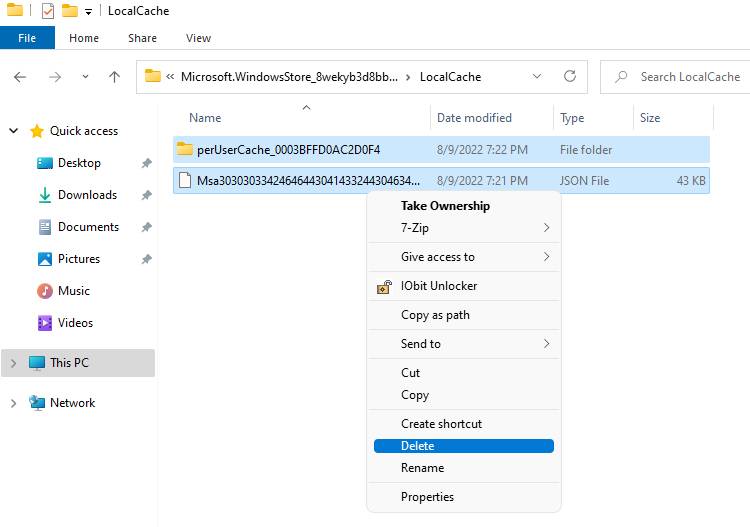Open Customize Quick Access Toolbar dropdown

click(x=88, y=12)
